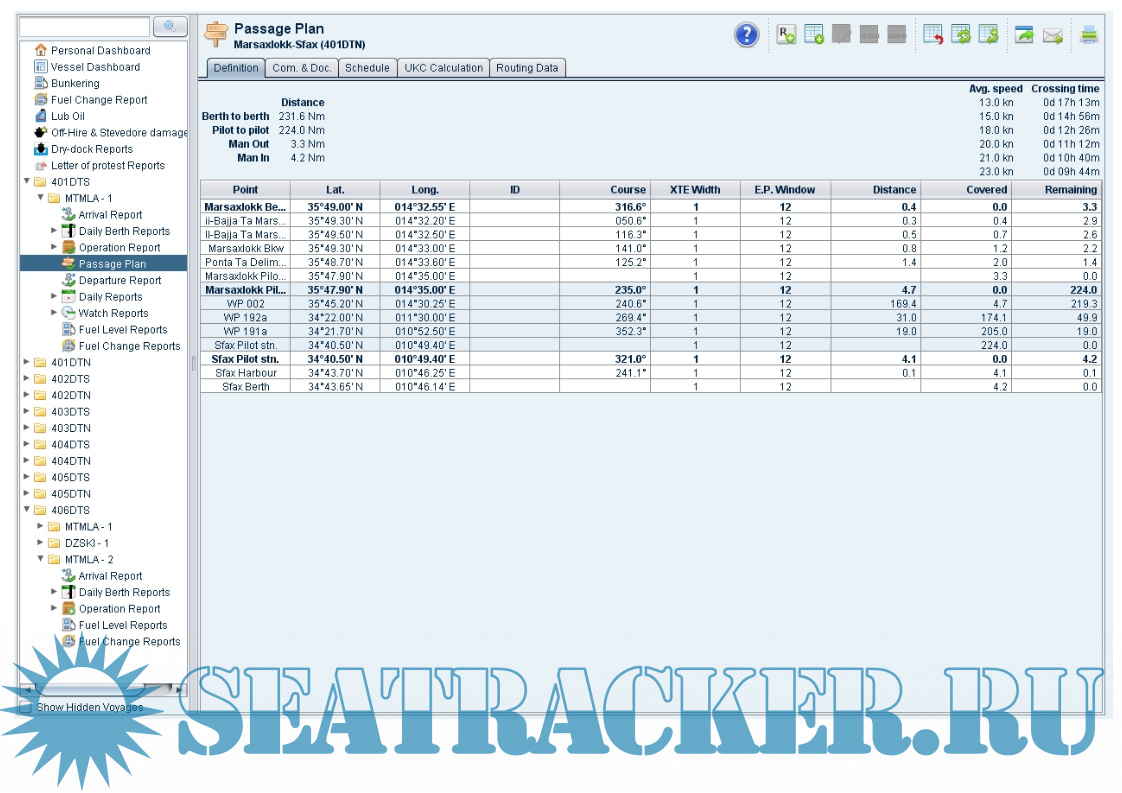The height and width of the screenshot is (793, 1122).
Task: Expand the Watch Reports tree node
Action: pos(54,313)
